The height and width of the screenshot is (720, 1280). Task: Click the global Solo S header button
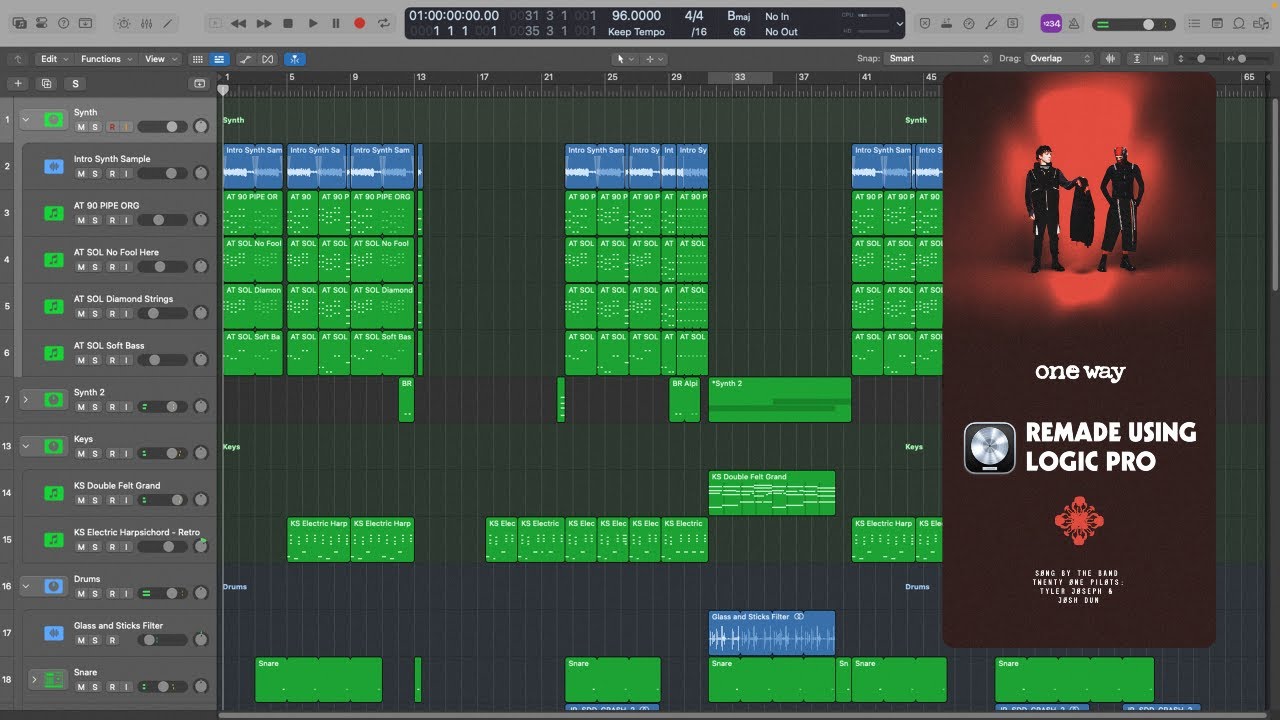coord(75,84)
